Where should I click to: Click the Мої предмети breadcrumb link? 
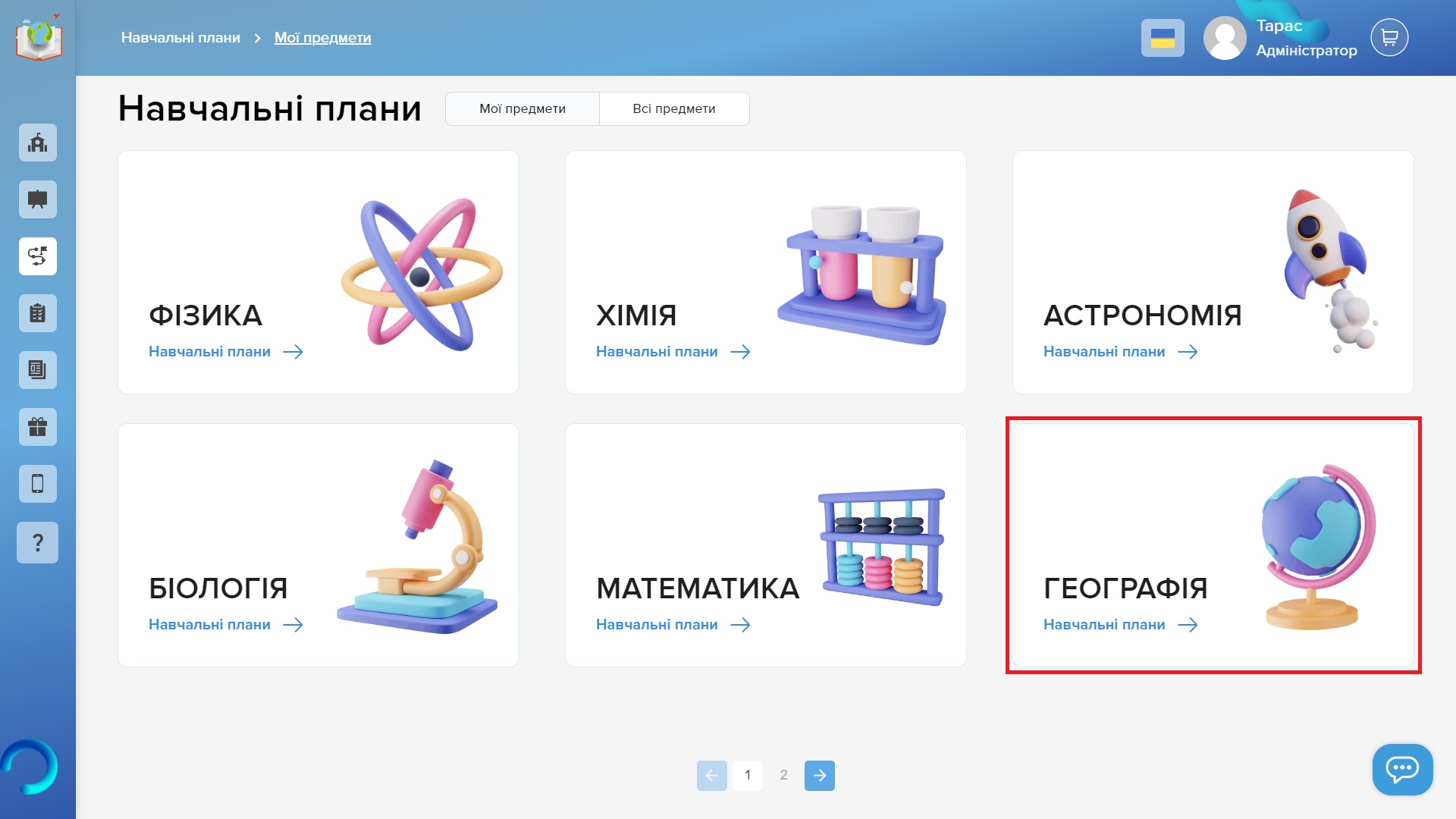322,37
